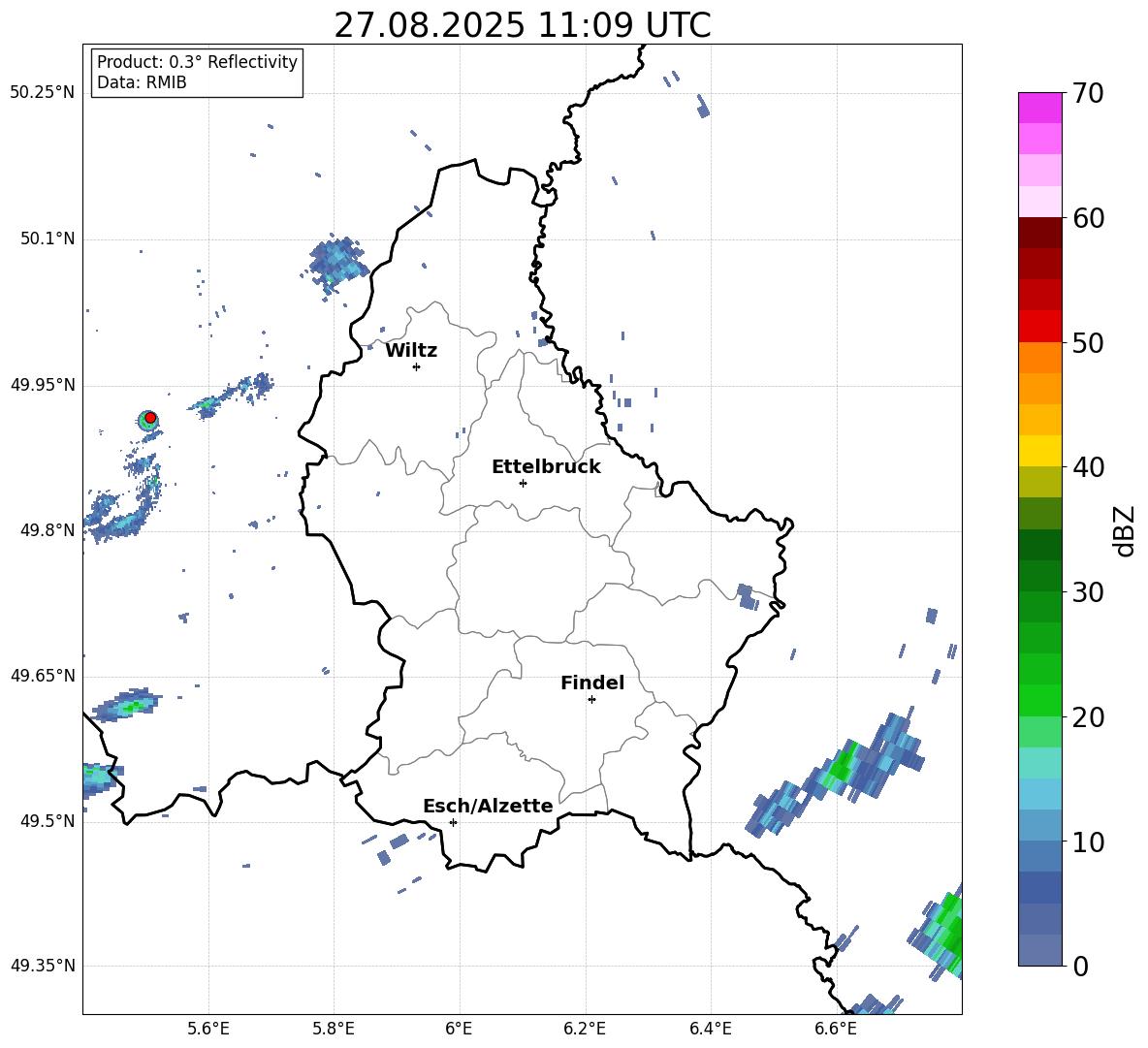This screenshot has width=1148, height=1048.
Task: Click the 49.5°N latitude label
Action: click(48, 821)
